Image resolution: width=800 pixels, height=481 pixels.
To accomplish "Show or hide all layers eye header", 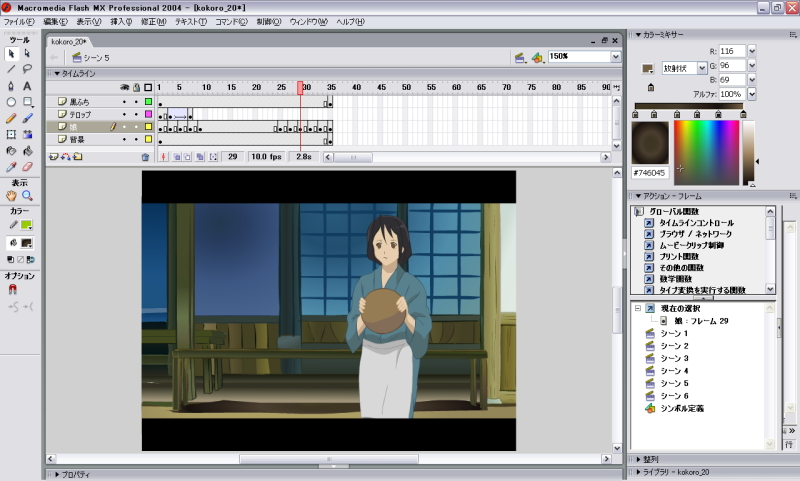I will click(x=124, y=88).
